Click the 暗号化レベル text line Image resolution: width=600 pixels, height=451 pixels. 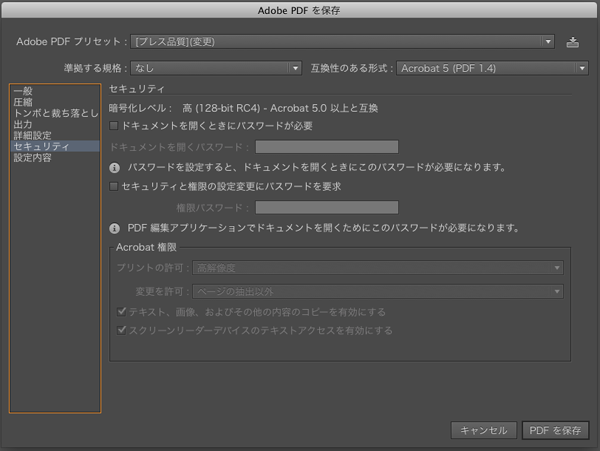(243, 108)
